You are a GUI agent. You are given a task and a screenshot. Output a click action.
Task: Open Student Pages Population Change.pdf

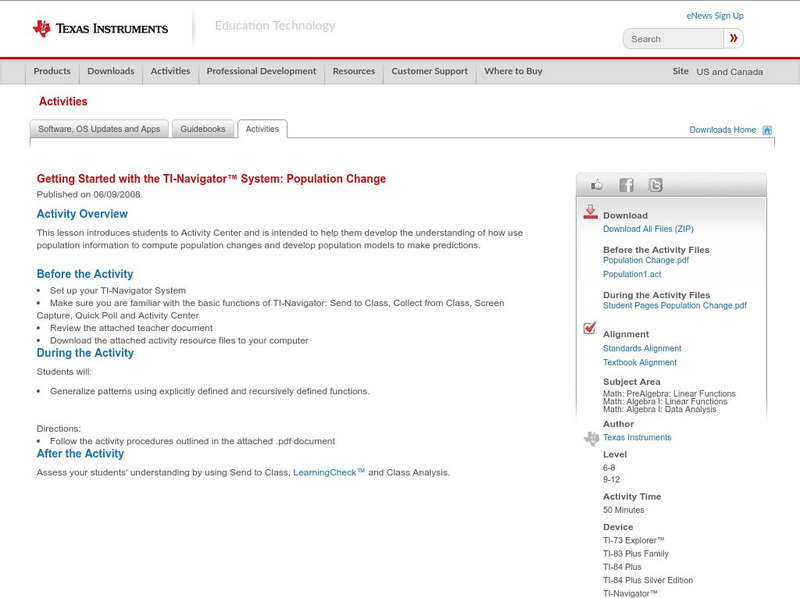pos(674,306)
